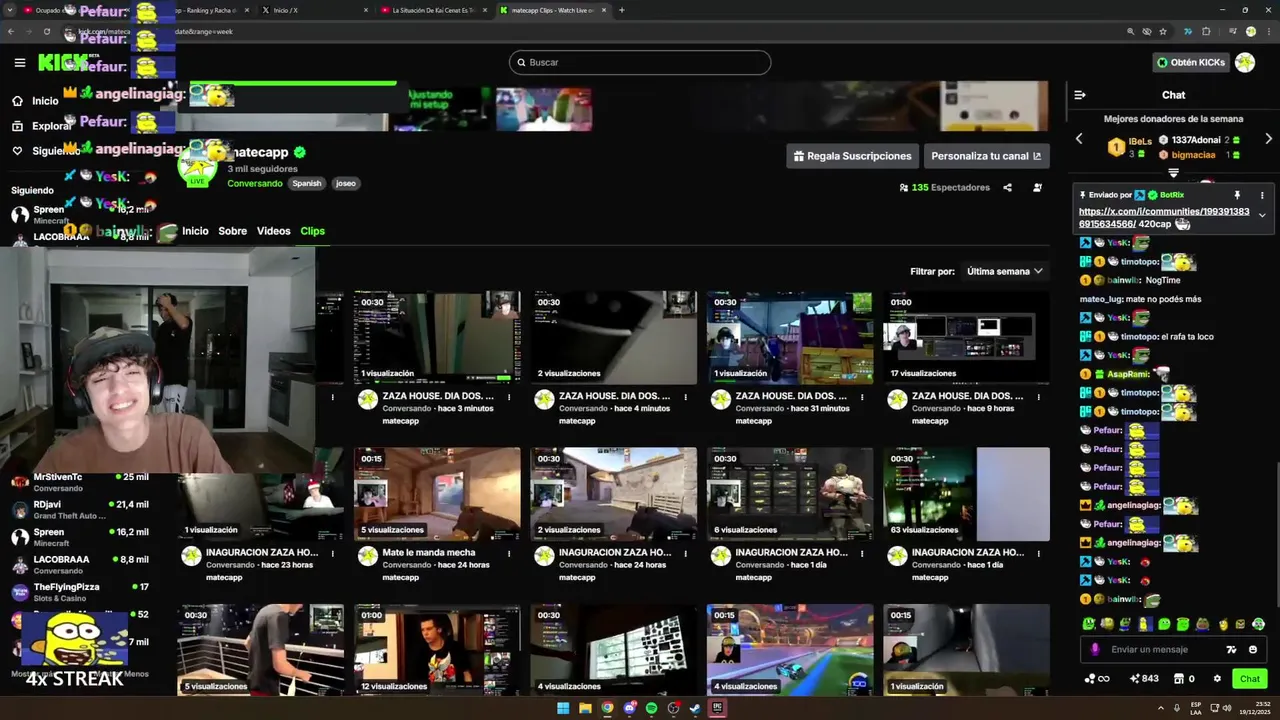This screenshot has height=720, width=1280.
Task: Send message with green Chat button
Action: pyautogui.click(x=1250, y=679)
